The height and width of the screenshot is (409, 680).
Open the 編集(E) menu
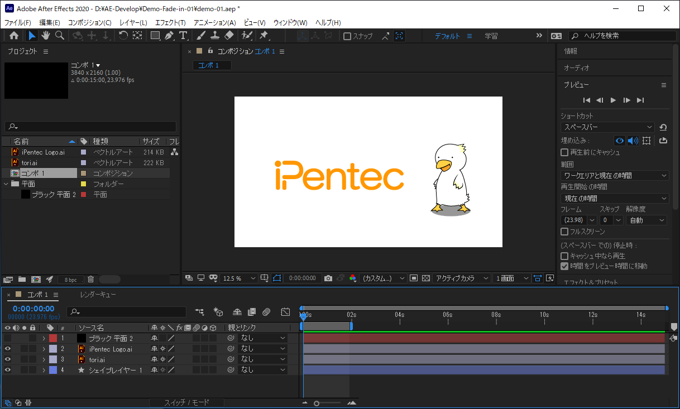[49, 23]
